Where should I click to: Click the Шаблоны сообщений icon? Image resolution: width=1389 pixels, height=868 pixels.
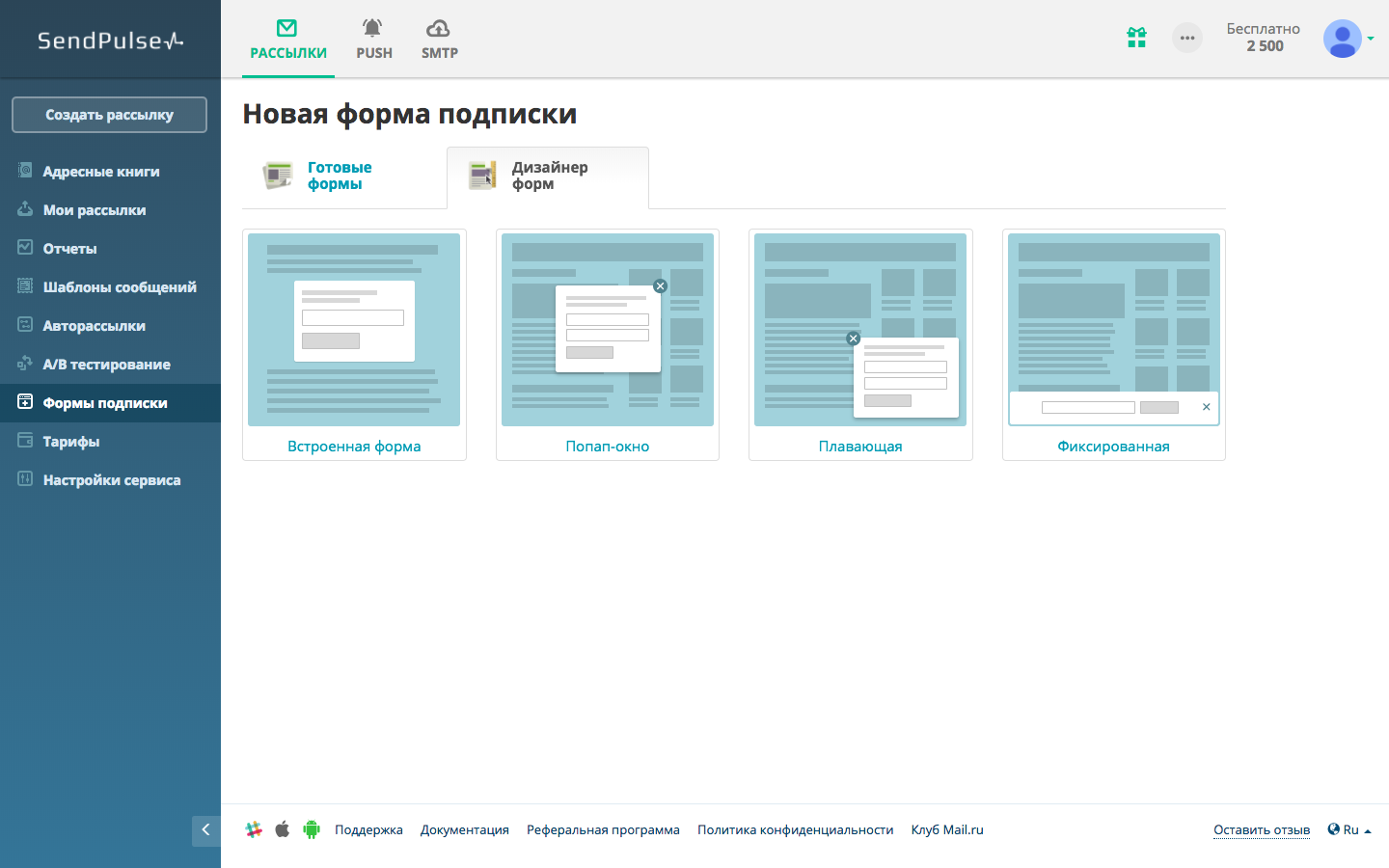pos(25,286)
